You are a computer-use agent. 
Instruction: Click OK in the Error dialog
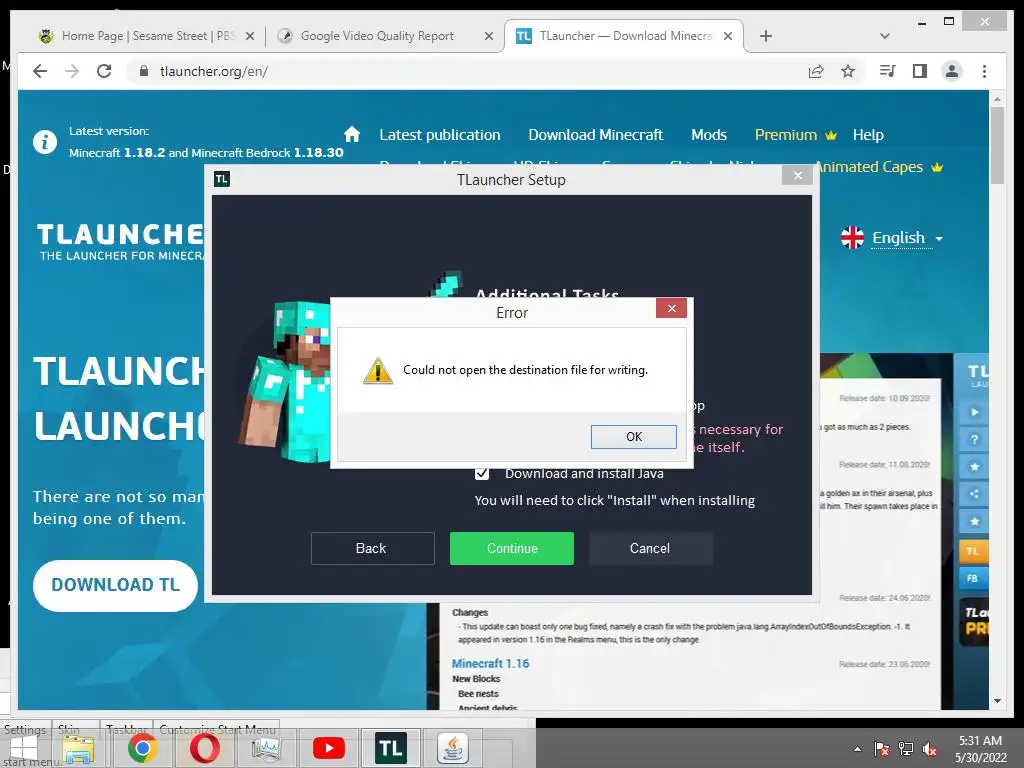(633, 437)
